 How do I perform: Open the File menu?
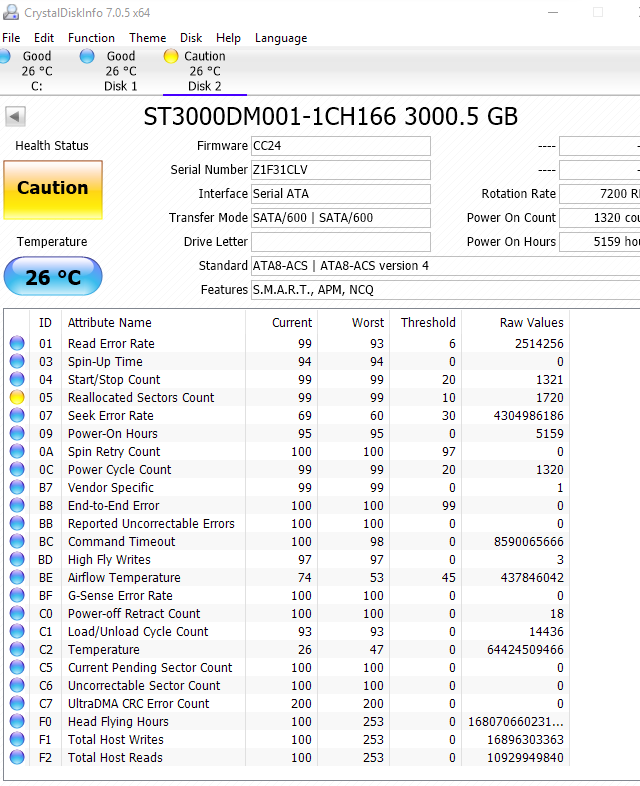tap(11, 38)
